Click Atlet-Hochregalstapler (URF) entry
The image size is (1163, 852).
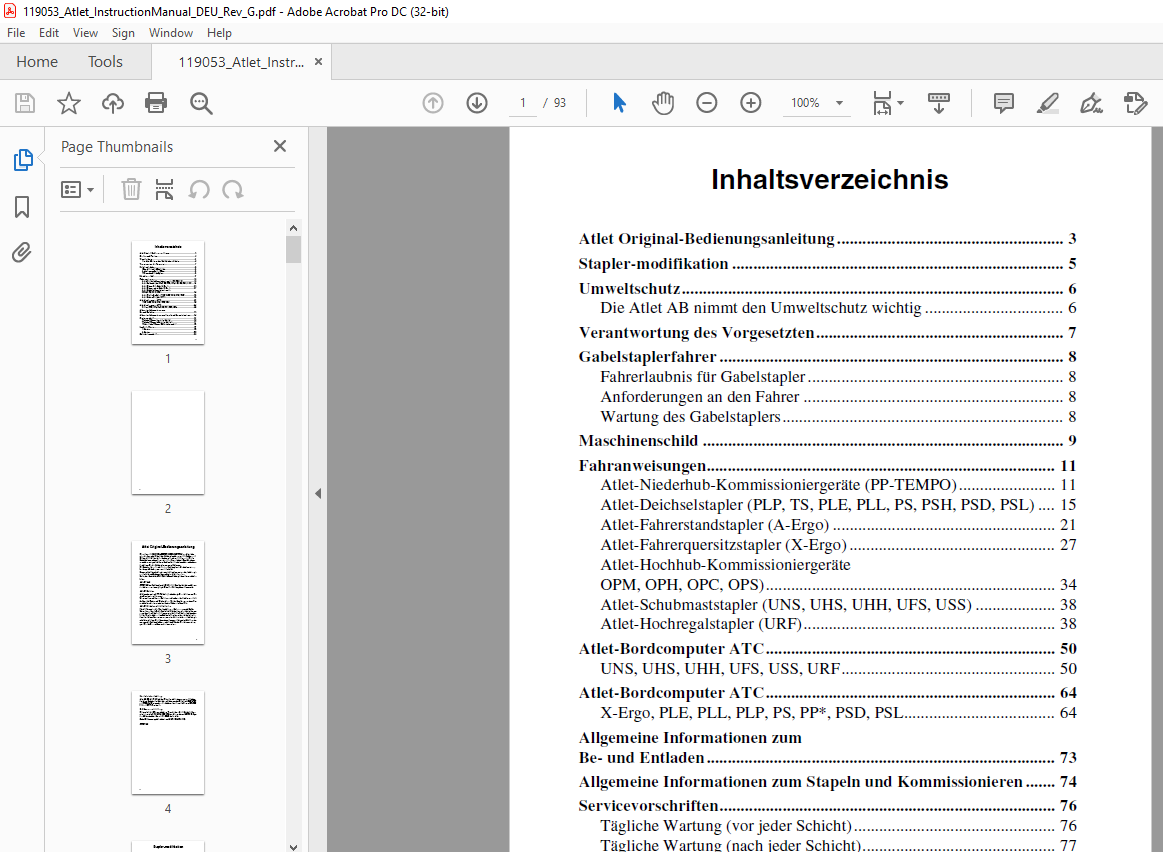(x=838, y=624)
